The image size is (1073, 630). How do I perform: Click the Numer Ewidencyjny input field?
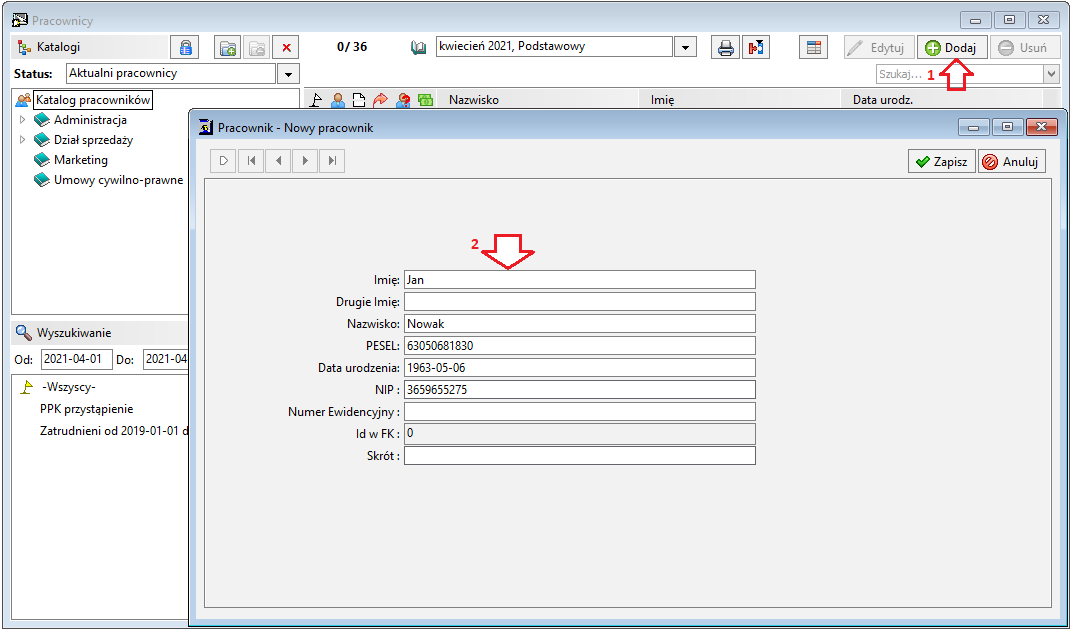click(580, 411)
